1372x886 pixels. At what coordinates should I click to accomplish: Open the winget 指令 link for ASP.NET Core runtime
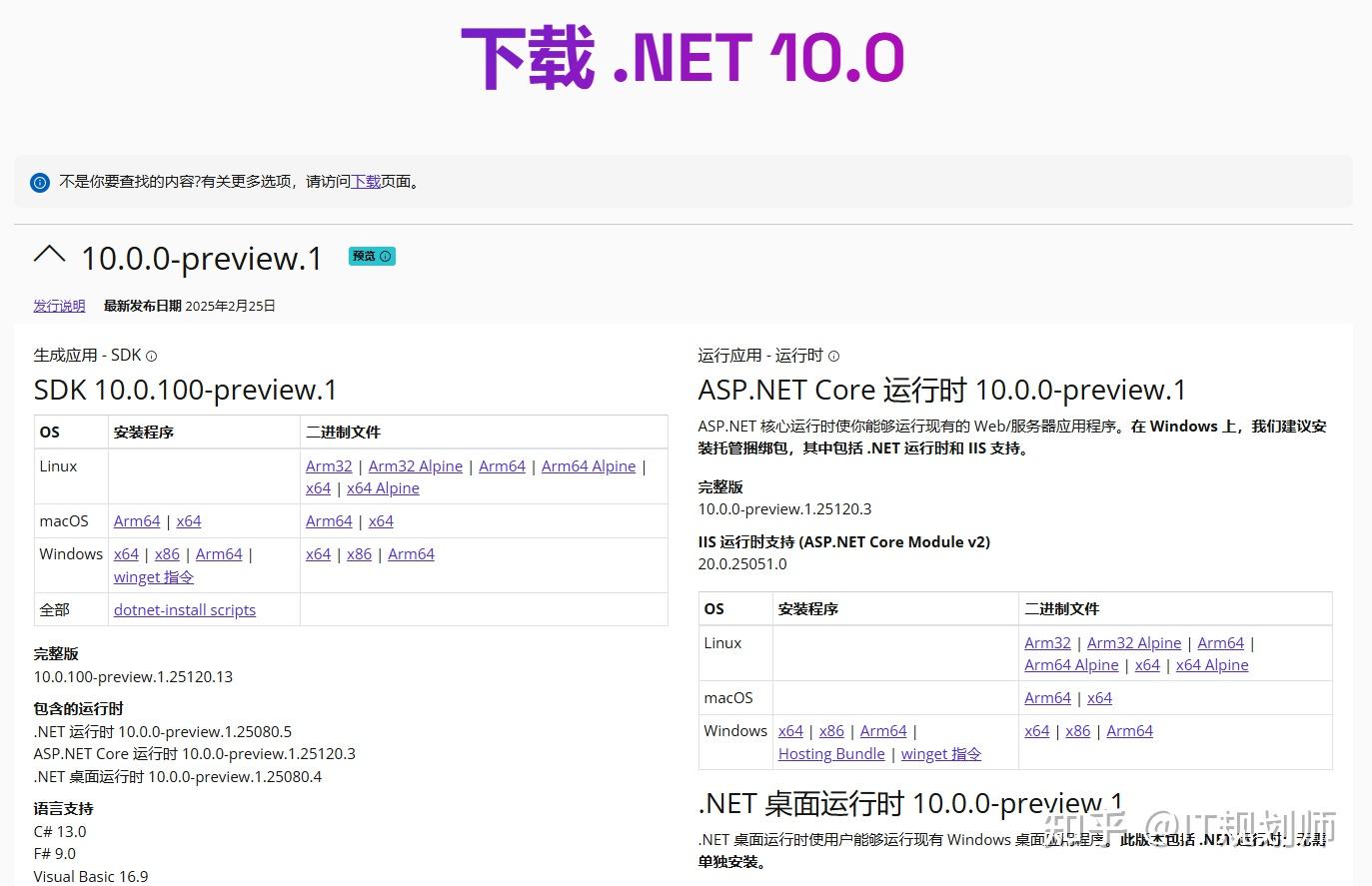coord(940,753)
